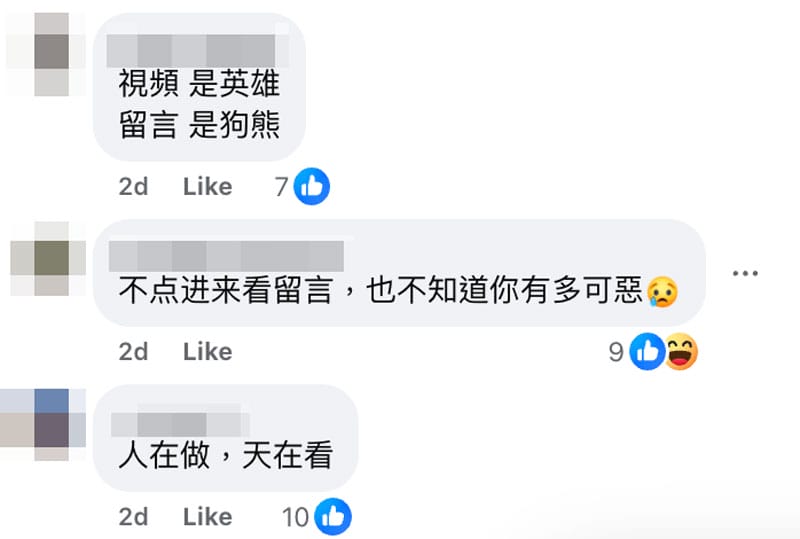Screen dimensions: 800x539
Task: Open the third commenter's blurred avatar
Action: click(43, 425)
